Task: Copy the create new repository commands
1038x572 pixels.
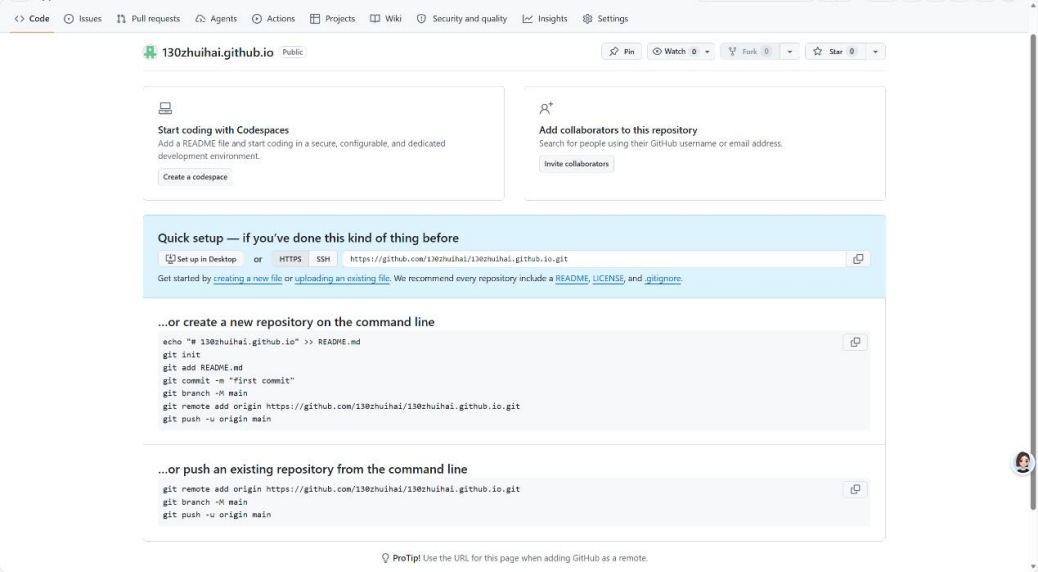Action: click(x=855, y=342)
